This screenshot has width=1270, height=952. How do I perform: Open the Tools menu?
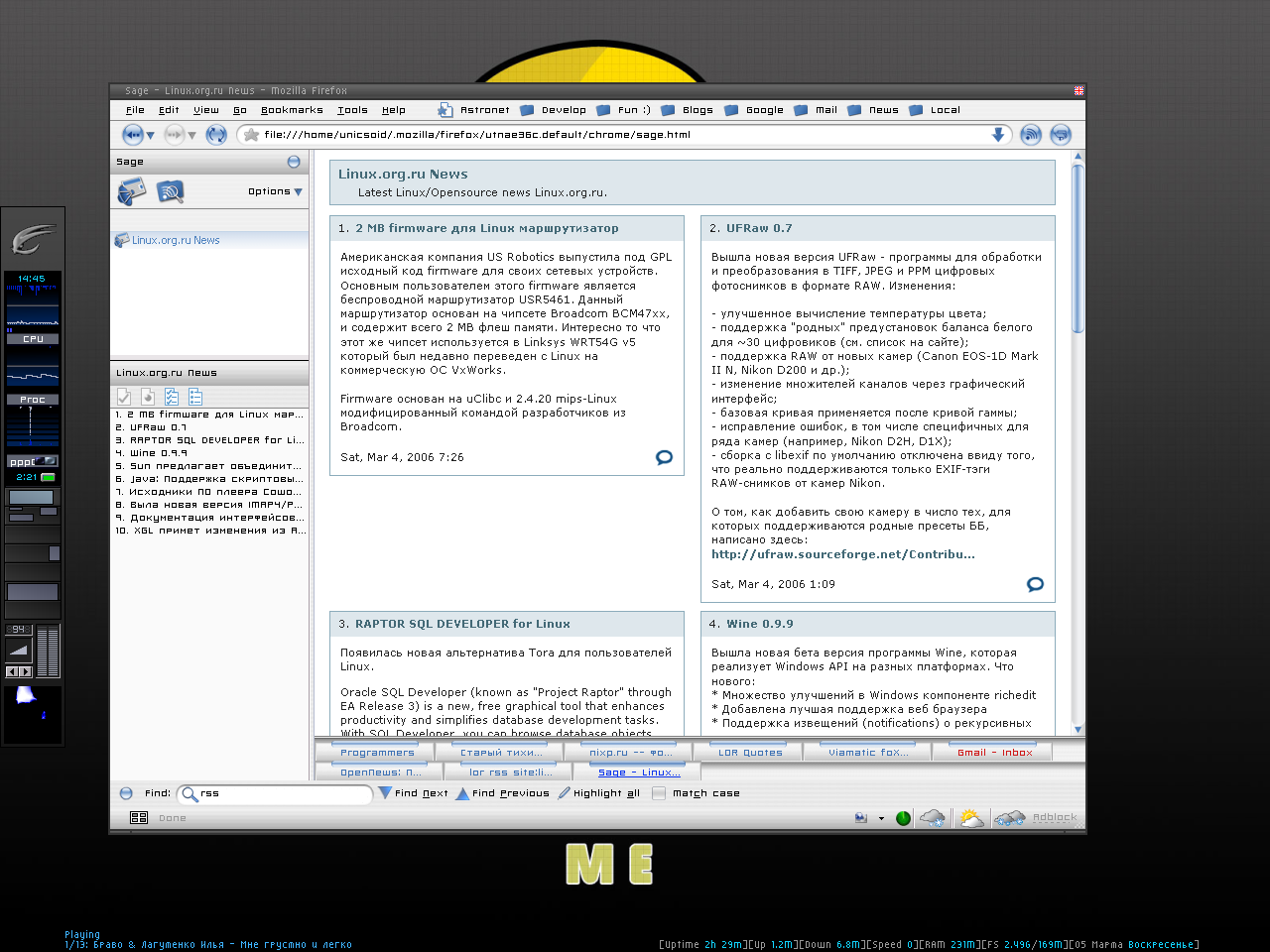tap(352, 110)
